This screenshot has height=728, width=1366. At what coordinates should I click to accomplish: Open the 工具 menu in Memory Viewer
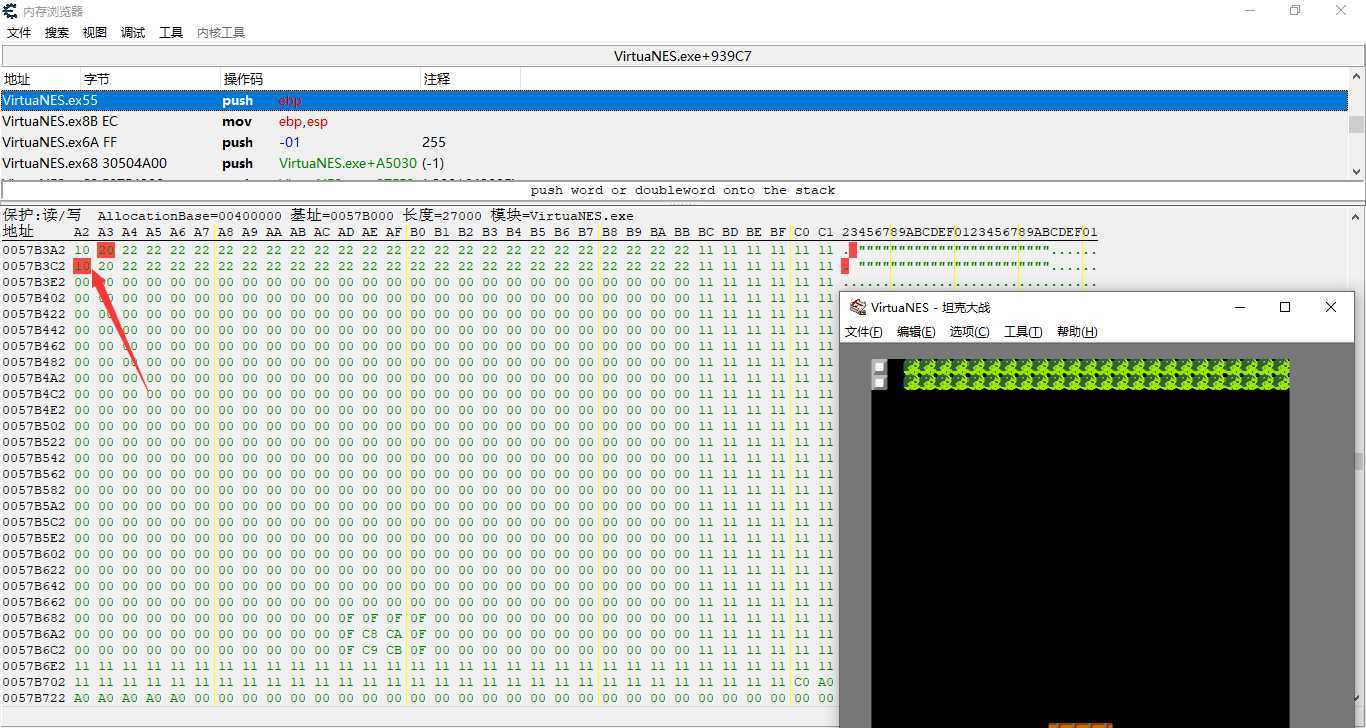[171, 33]
